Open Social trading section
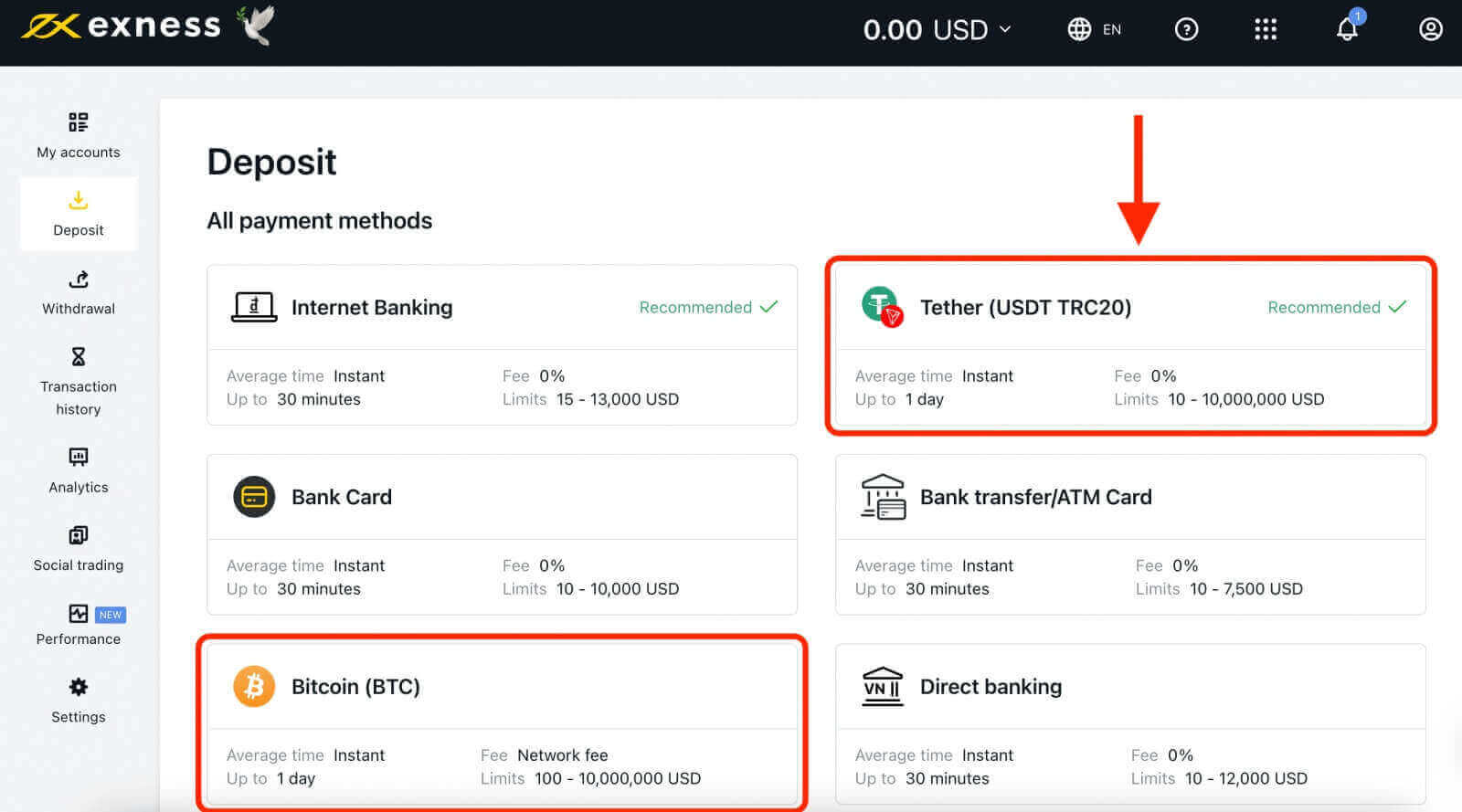This screenshot has height=812, width=1462. pyautogui.click(x=79, y=549)
